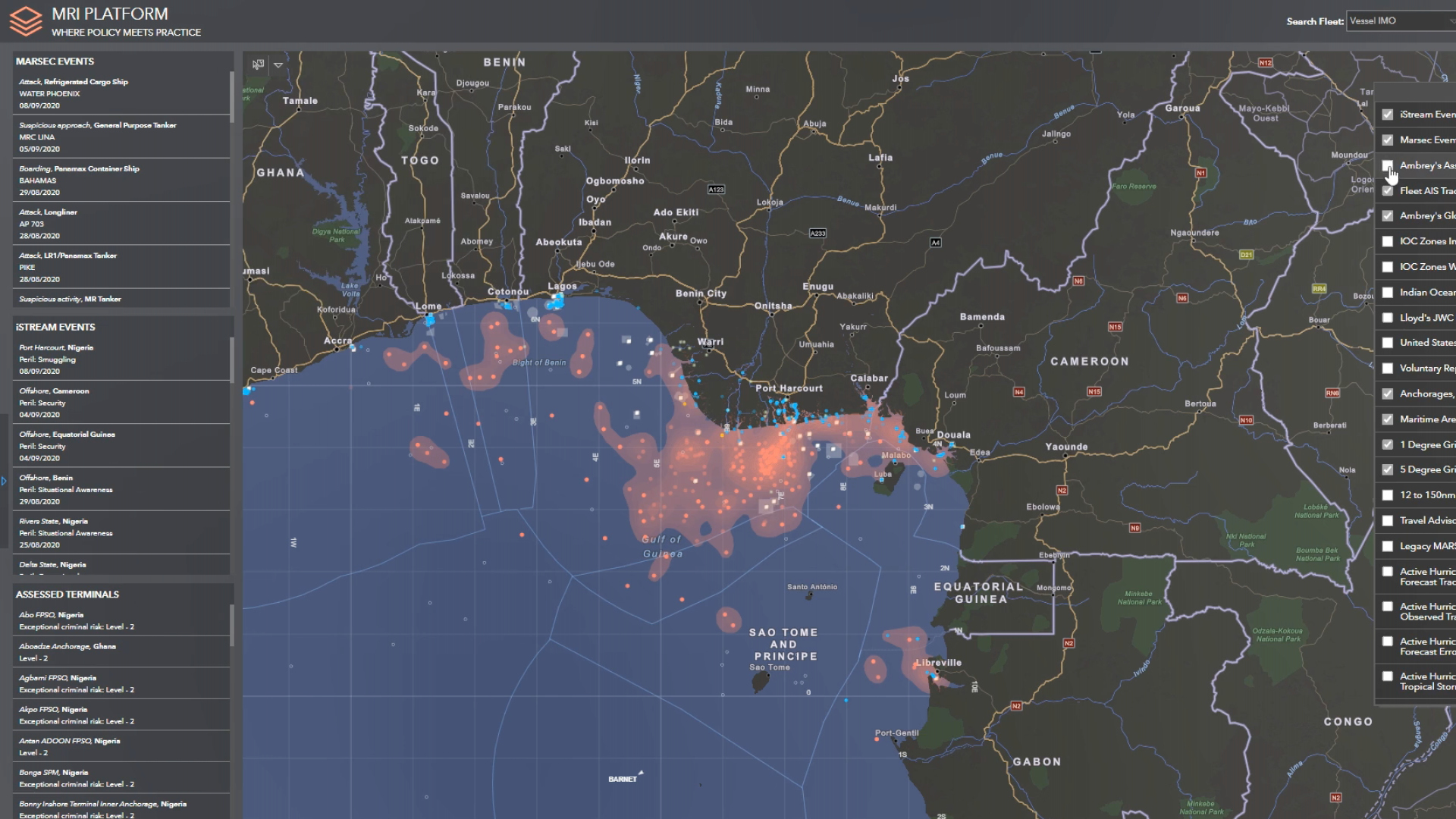Enable Active Hurricane Observed Track checkbox
Image resolution: width=1456 pixels, height=819 pixels.
click(x=1387, y=607)
